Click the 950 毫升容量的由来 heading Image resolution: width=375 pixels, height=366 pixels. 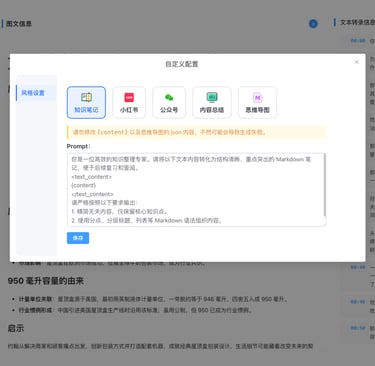point(46,281)
